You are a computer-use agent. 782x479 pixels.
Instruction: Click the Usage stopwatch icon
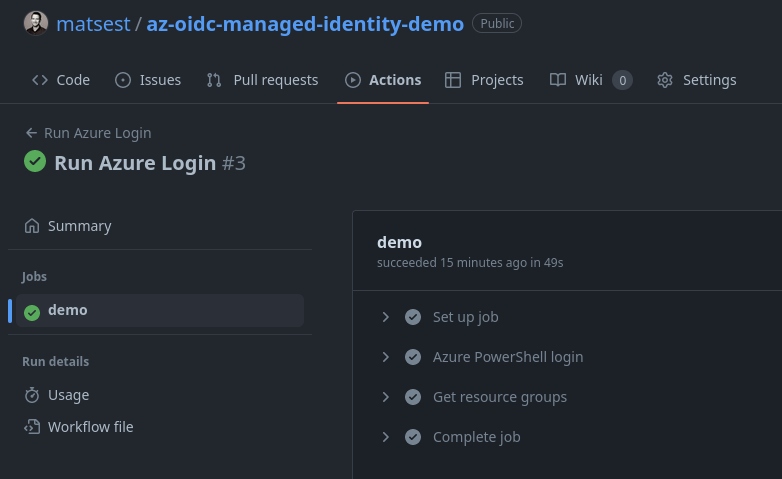pos(32,395)
